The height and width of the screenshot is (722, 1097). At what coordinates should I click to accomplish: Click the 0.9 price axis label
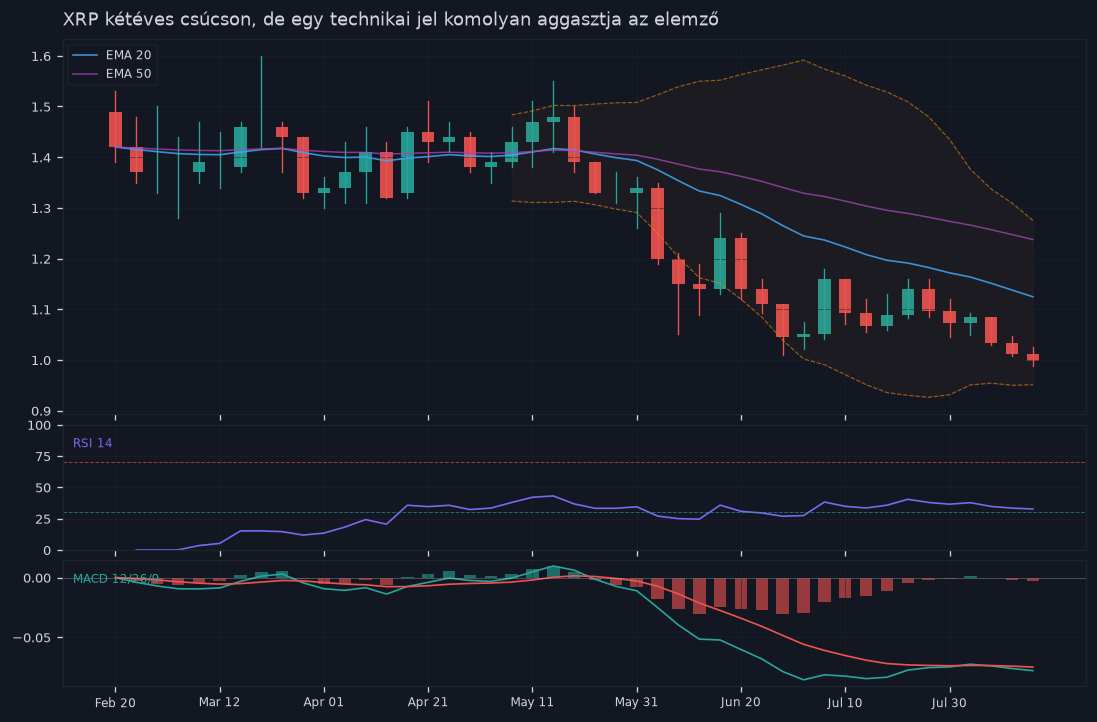41,411
